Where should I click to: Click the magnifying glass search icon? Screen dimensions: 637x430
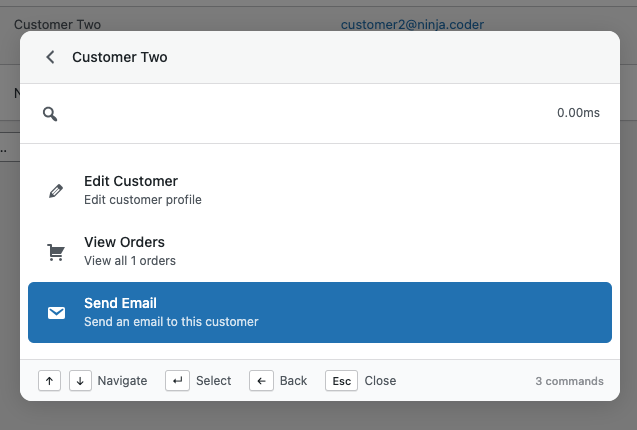(x=50, y=114)
